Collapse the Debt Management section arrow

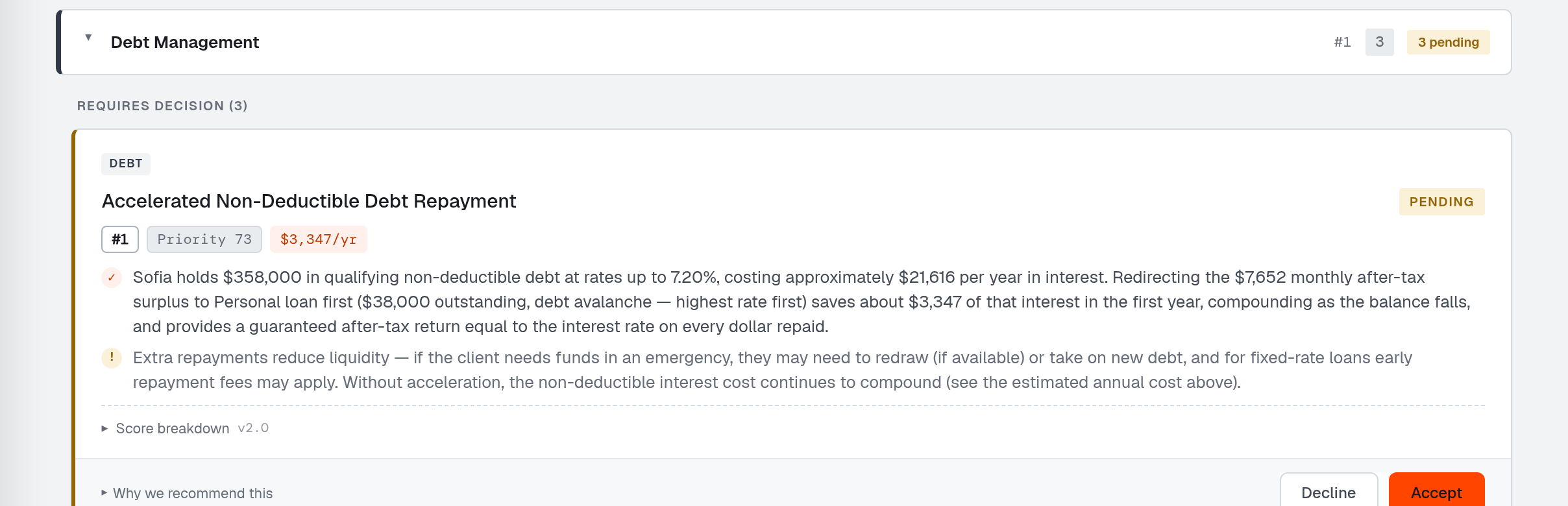point(88,38)
